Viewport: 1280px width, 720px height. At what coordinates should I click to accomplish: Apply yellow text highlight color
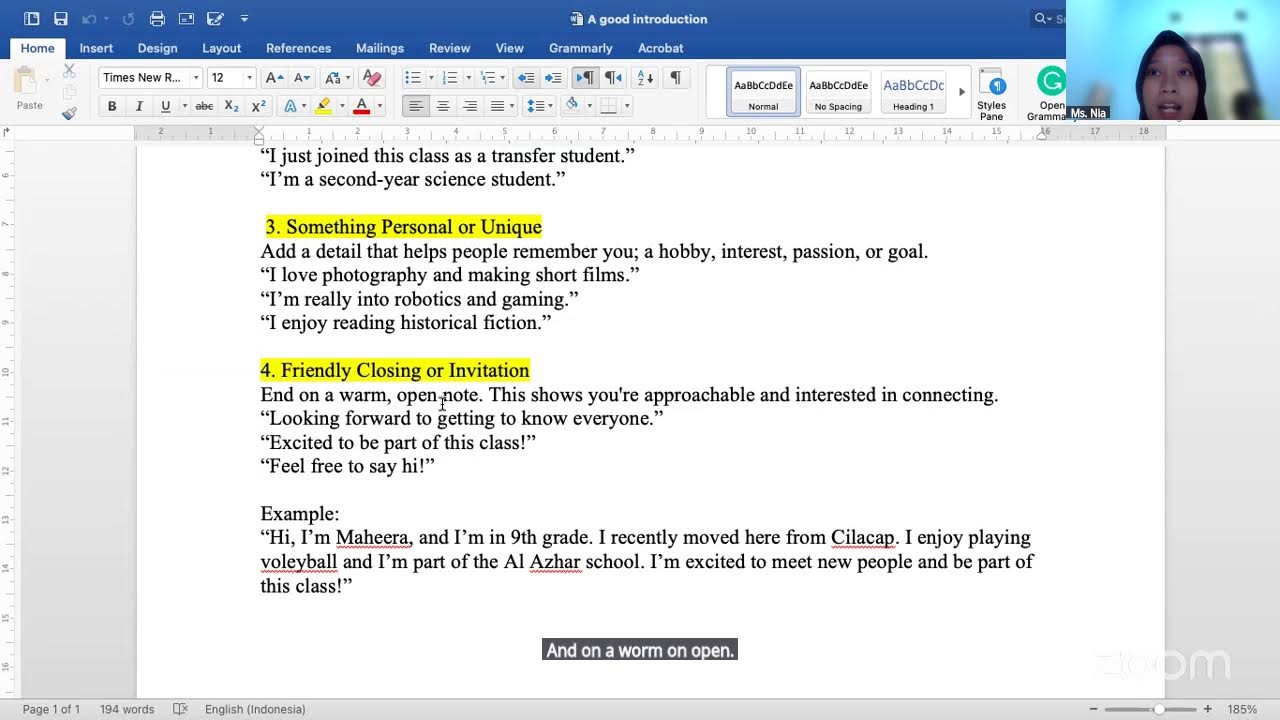(x=324, y=106)
